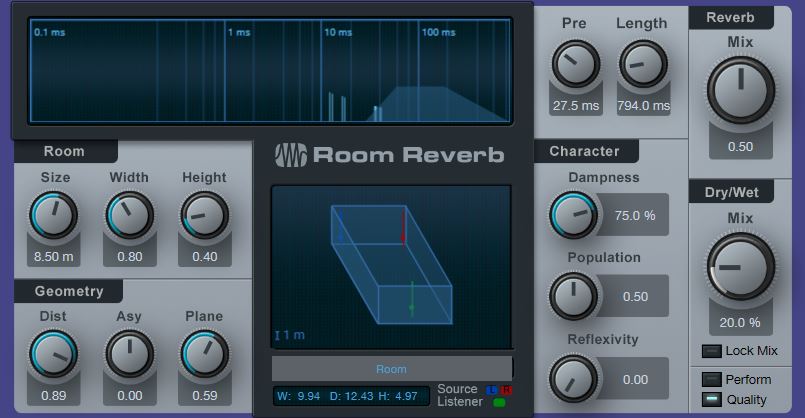Click the Population value field 0.50
This screenshot has width=805, height=418.
635,297
